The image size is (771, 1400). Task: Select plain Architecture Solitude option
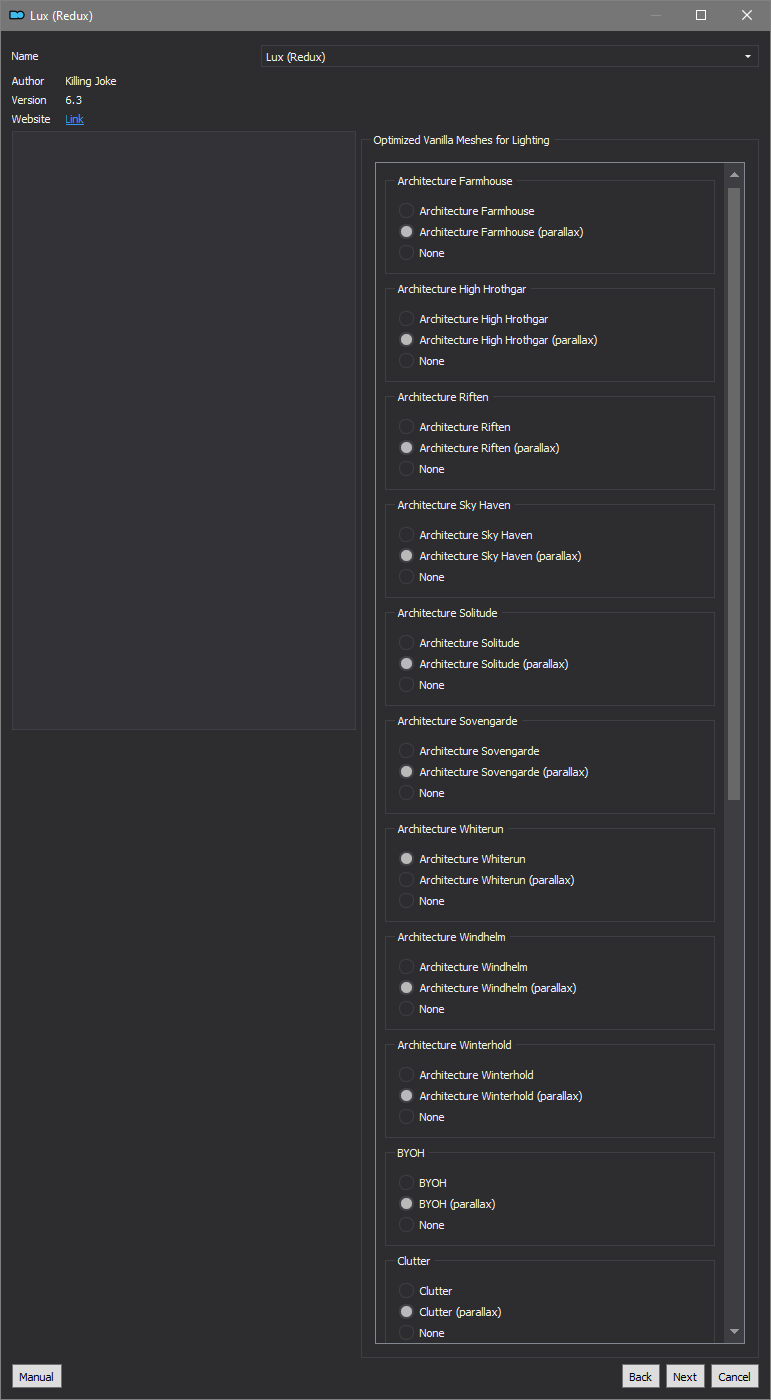[459, 643]
